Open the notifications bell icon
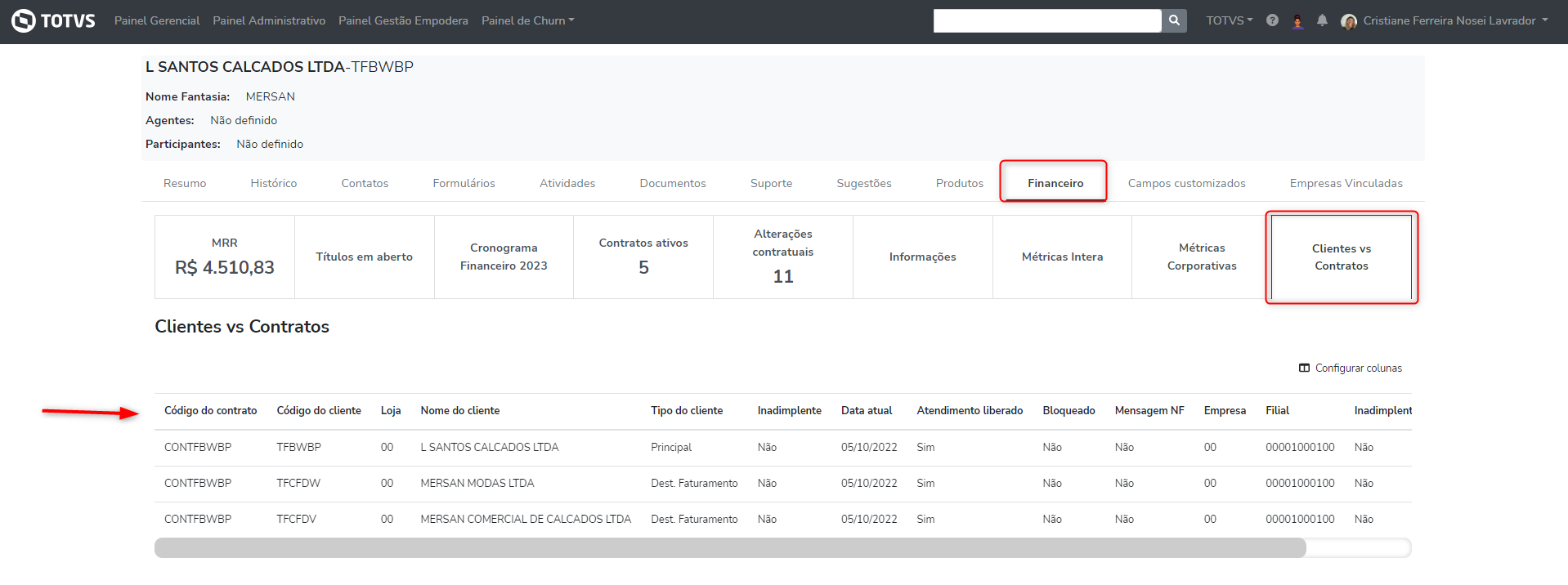This screenshot has width=1568, height=585. pos(1322,20)
